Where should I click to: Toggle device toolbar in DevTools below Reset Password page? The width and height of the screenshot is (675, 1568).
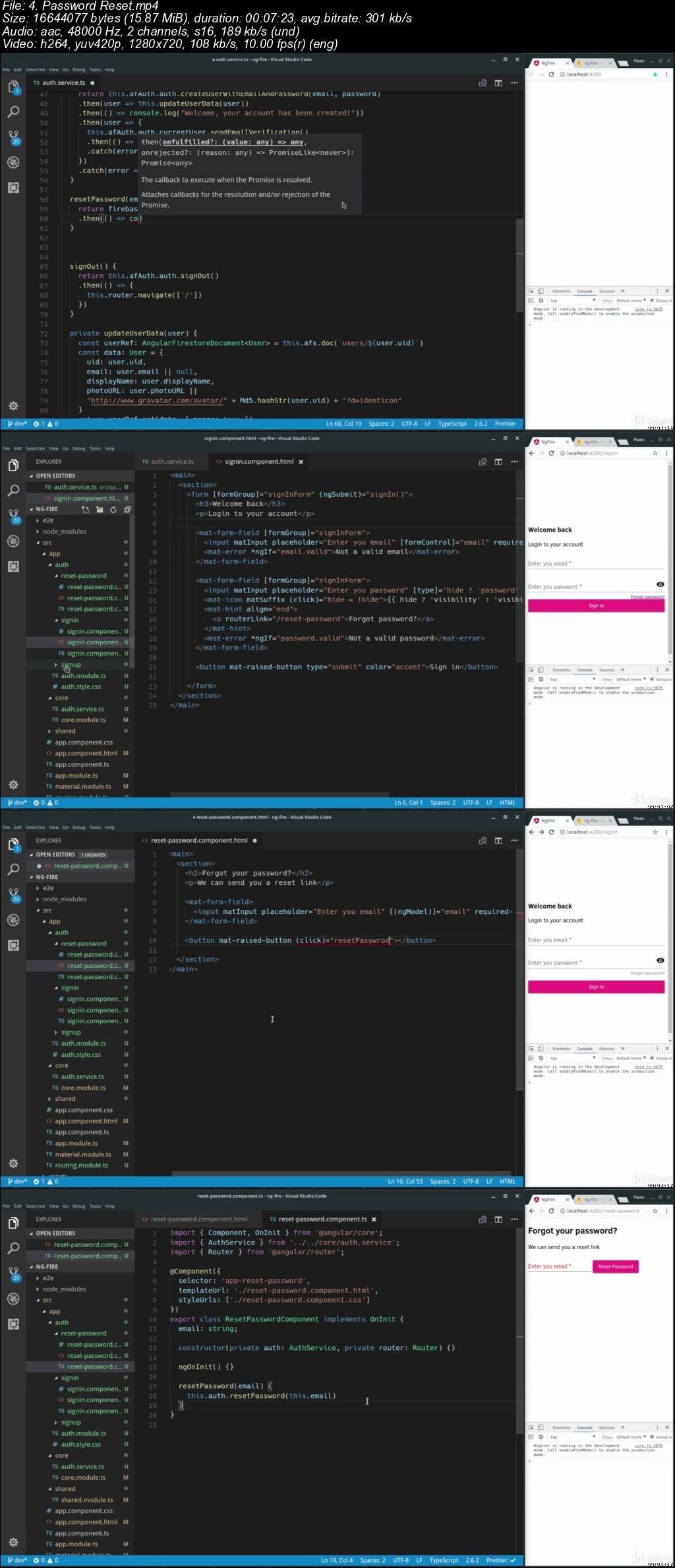(540, 1428)
